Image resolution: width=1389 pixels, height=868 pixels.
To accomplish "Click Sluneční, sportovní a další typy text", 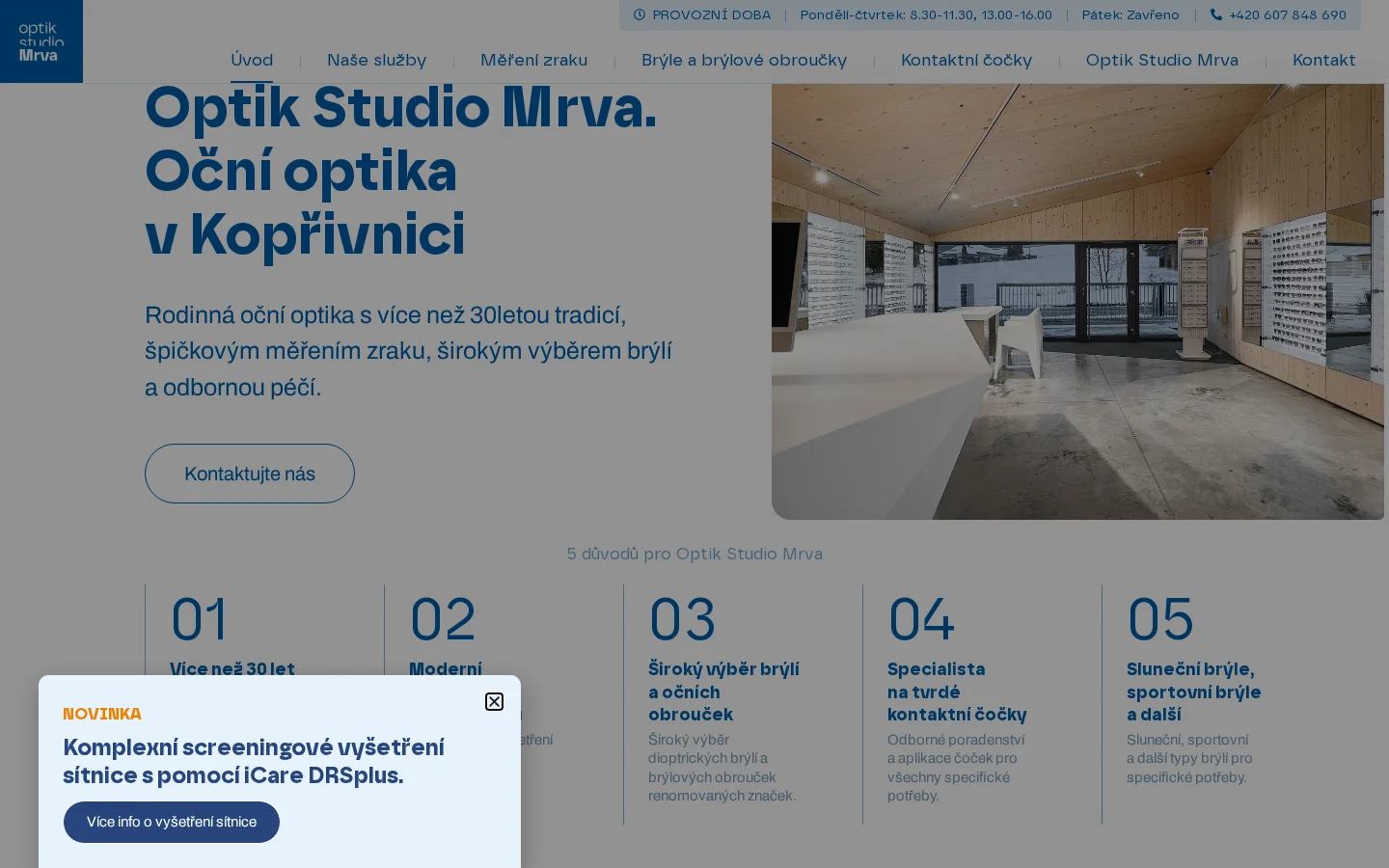I will pos(1189,758).
